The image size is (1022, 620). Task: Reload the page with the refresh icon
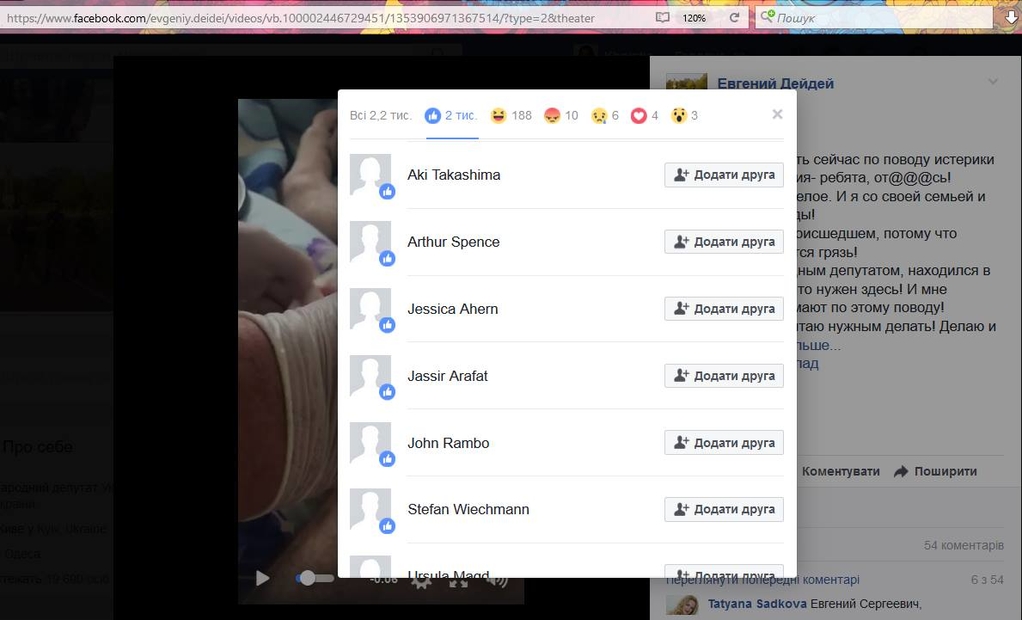[x=734, y=18]
